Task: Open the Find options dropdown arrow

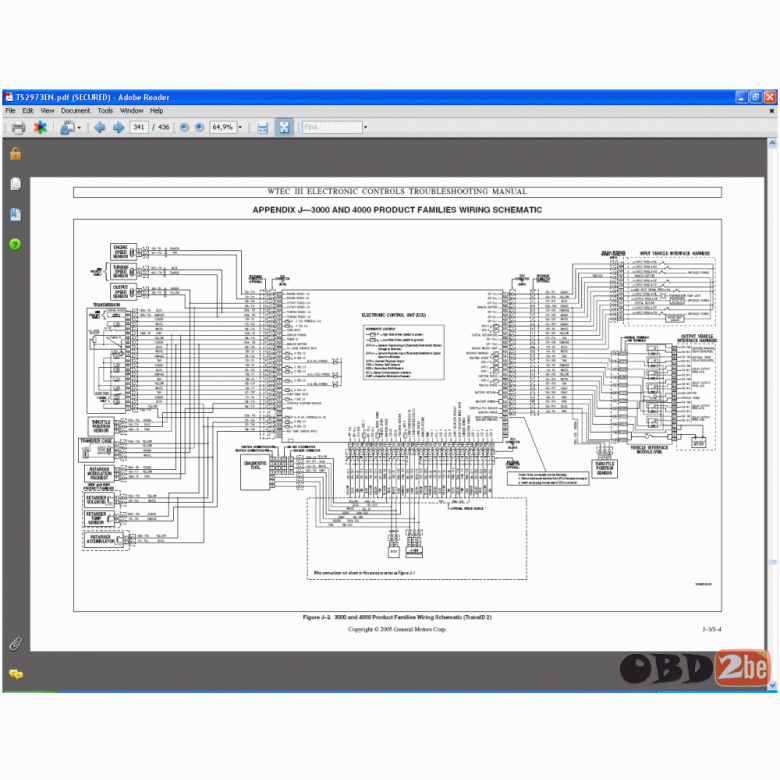Action: (x=365, y=127)
